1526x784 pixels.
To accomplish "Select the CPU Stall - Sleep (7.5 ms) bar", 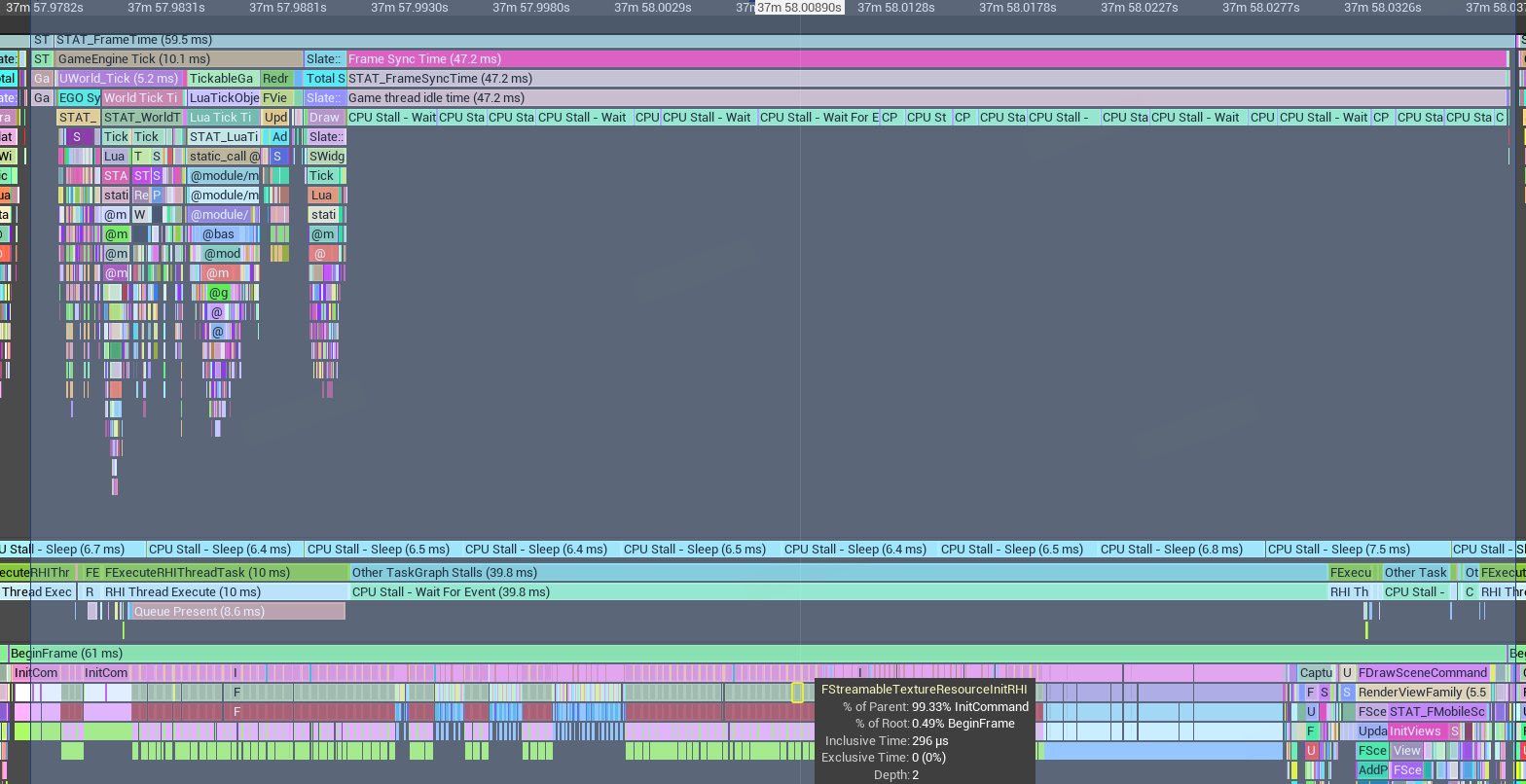I will (x=1357, y=550).
